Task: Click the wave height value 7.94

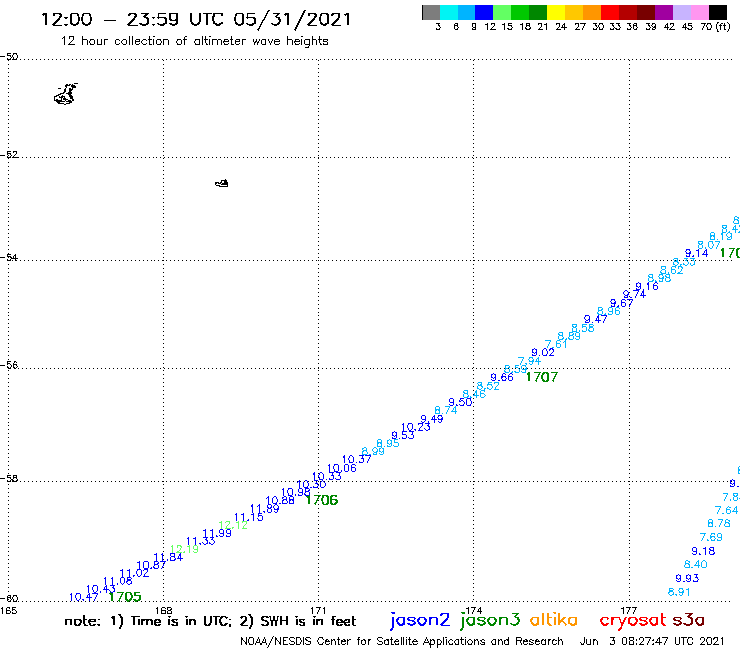Action: coord(529,361)
